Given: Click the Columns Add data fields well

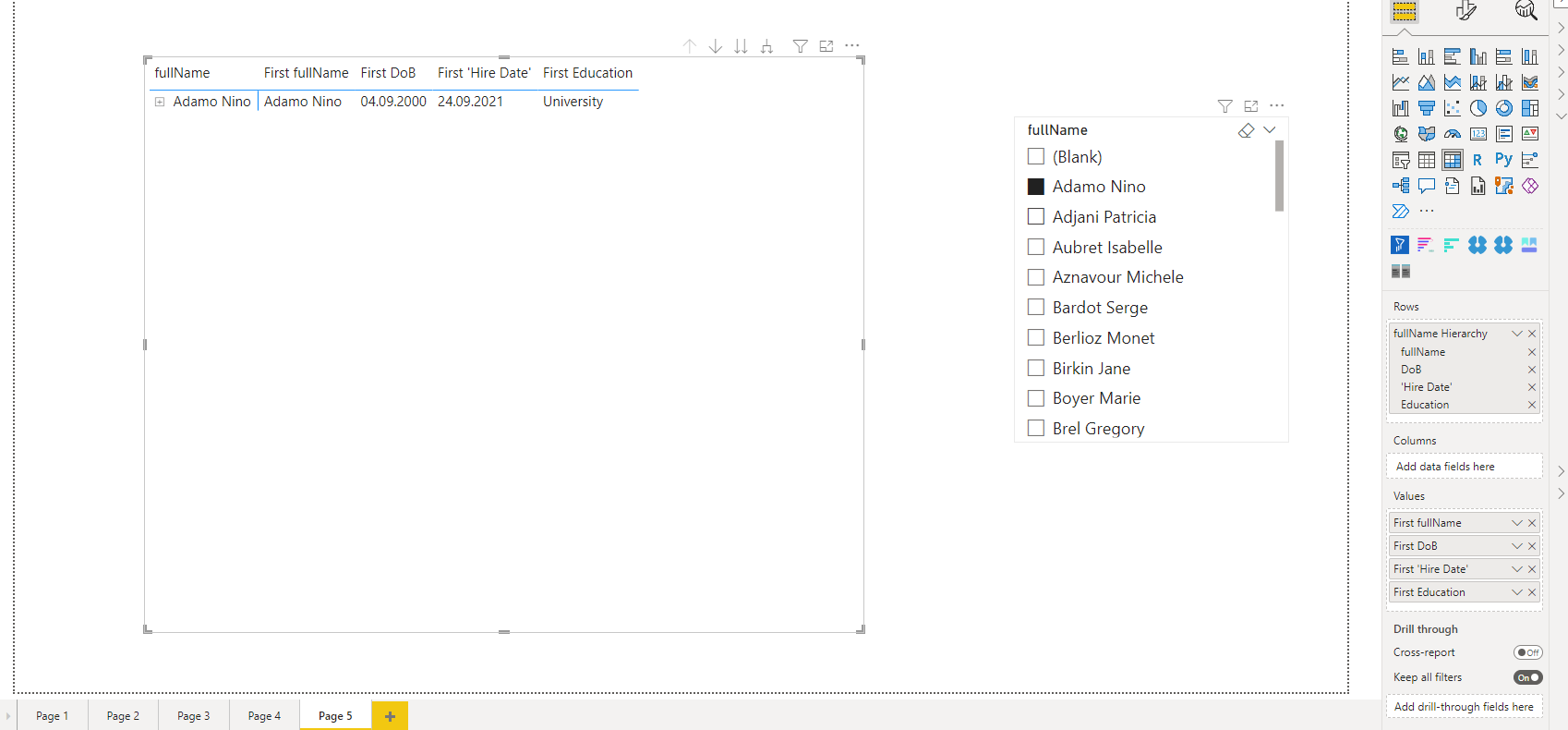Looking at the screenshot, I should [x=1465, y=467].
